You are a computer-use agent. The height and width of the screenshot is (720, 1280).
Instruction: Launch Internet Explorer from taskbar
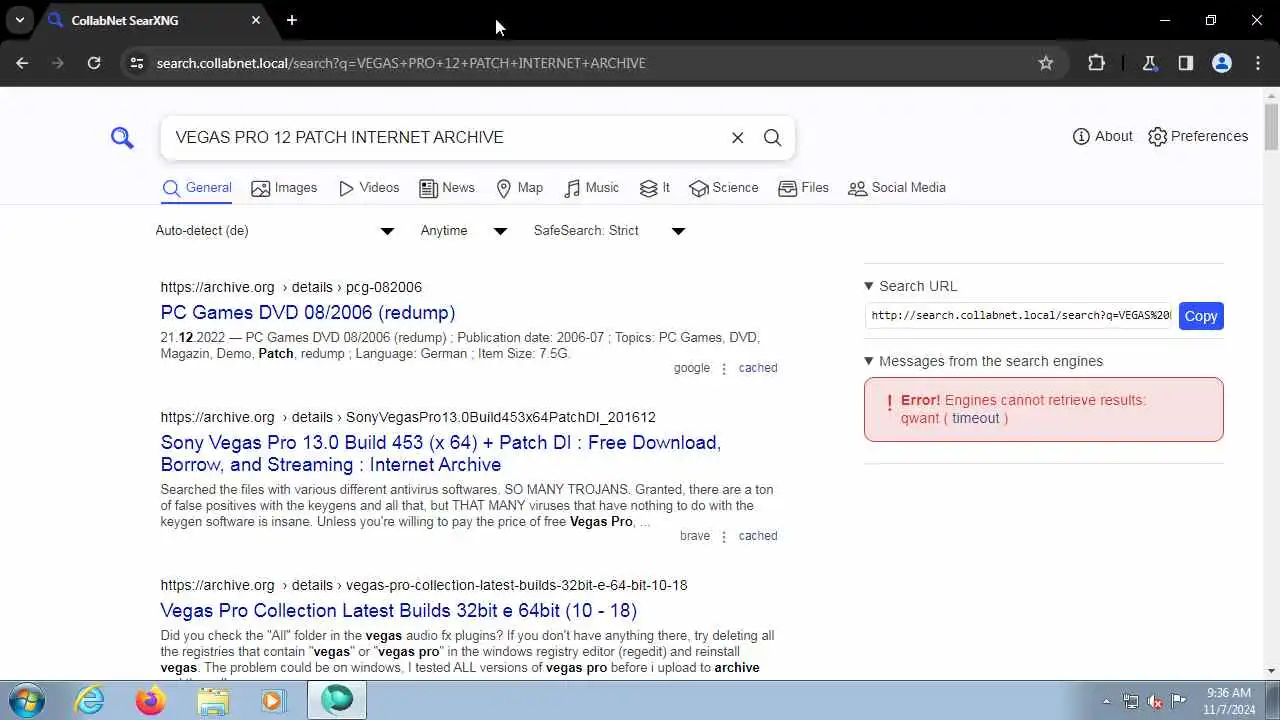tap(90, 700)
